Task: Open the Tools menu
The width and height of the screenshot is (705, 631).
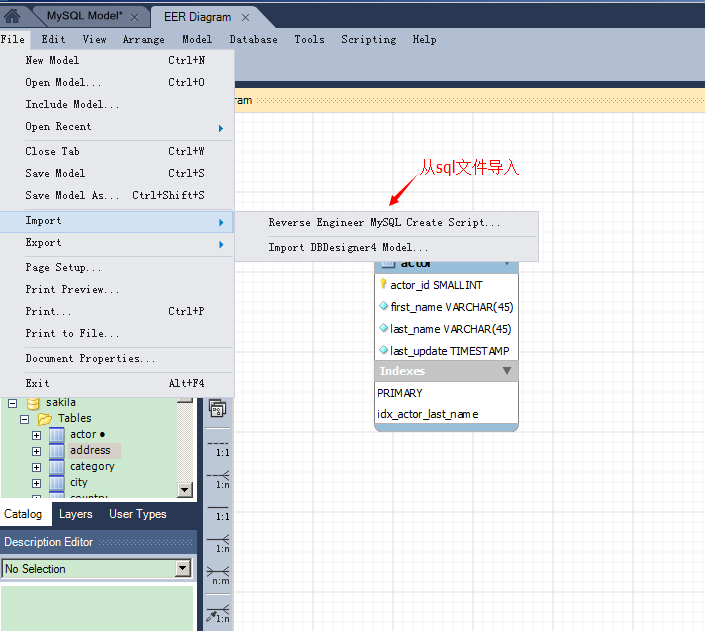Action: coord(309,40)
